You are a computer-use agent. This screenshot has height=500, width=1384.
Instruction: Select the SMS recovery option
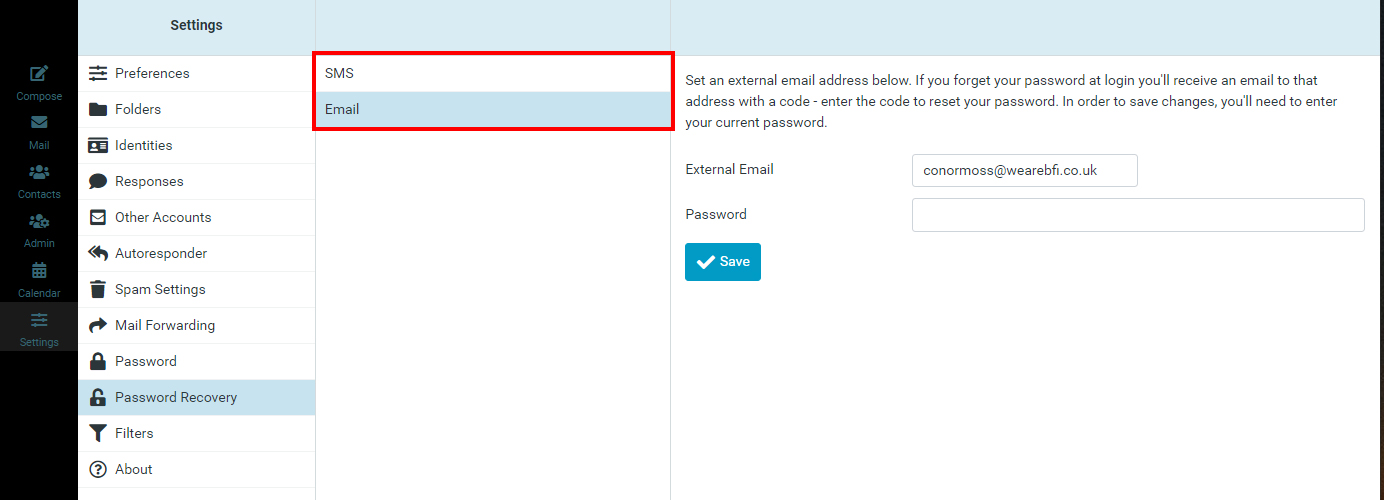point(492,73)
